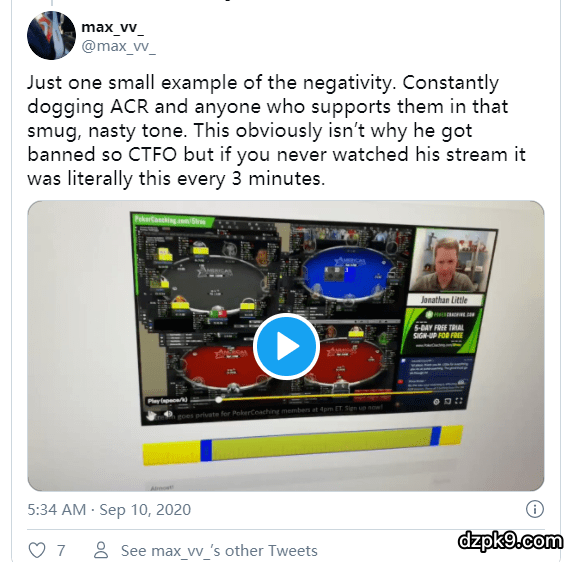Click the person silhouette icon
Viewport: 572px width, 562px height.
[x=101, y=550]
